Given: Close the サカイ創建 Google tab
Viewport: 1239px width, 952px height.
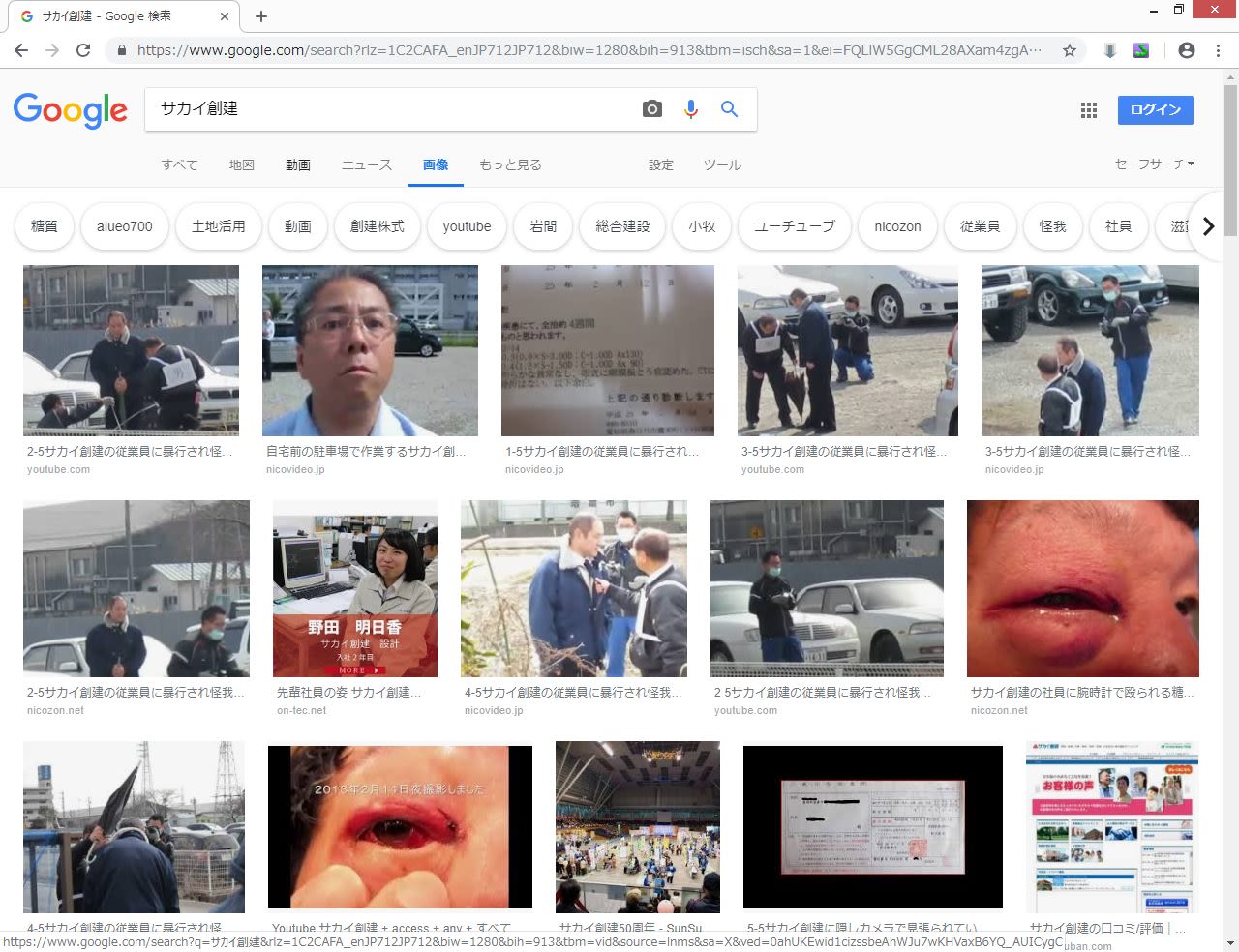Looking at the screenshot, I should (225, 16).
